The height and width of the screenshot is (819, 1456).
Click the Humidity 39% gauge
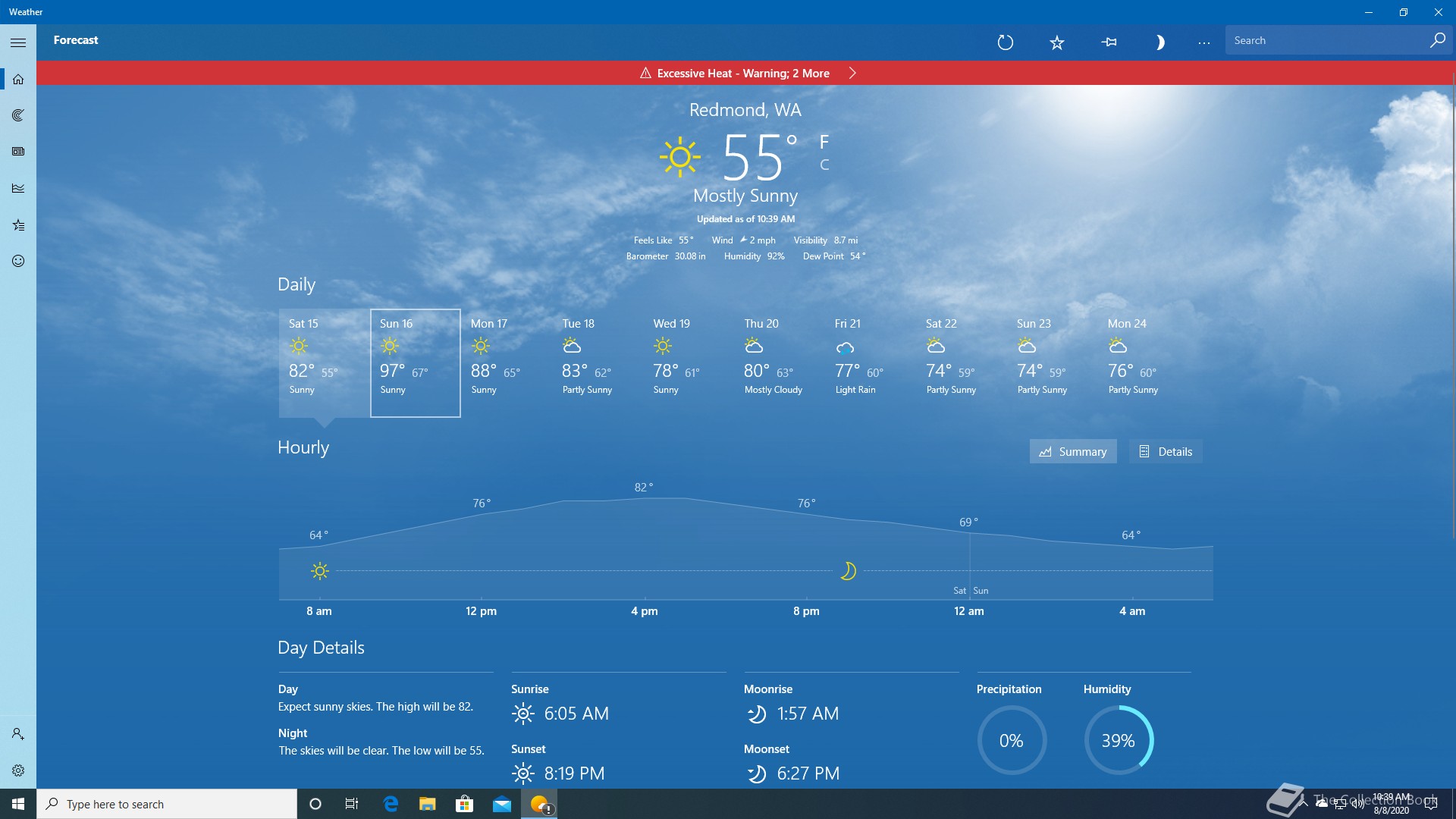1119,740
